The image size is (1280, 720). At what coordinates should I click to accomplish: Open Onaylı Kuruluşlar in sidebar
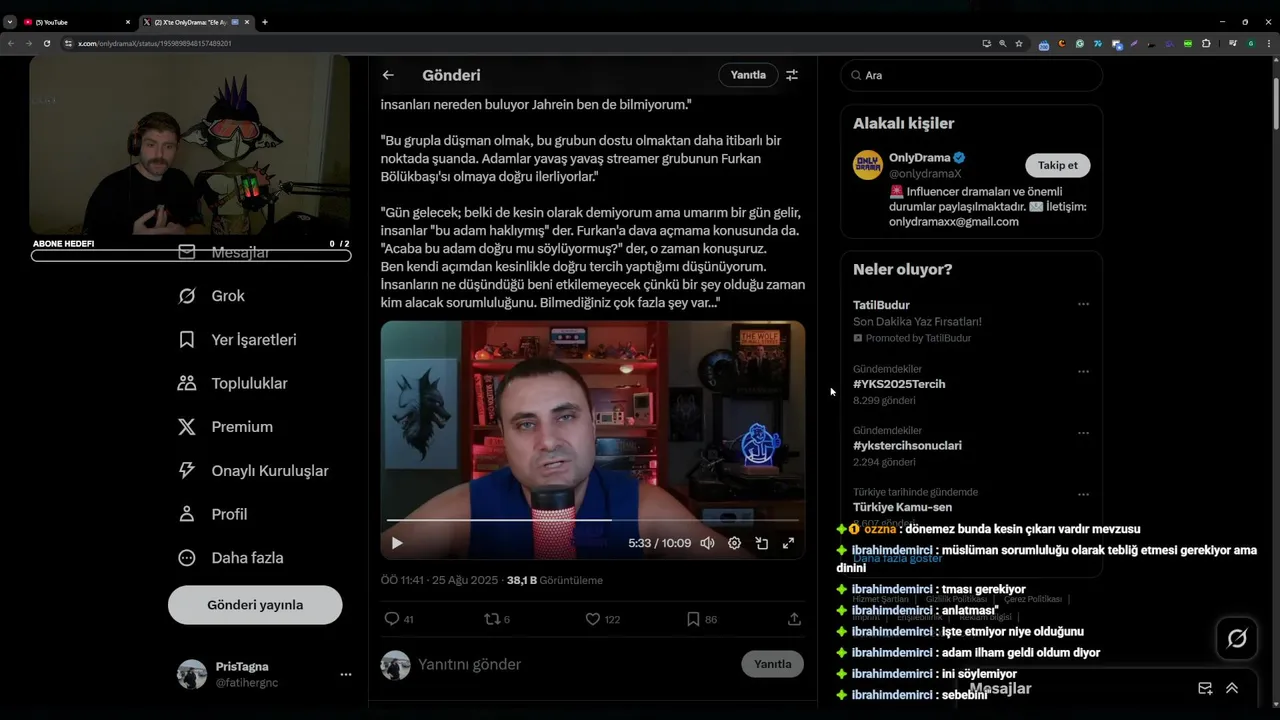click(253, 471)
